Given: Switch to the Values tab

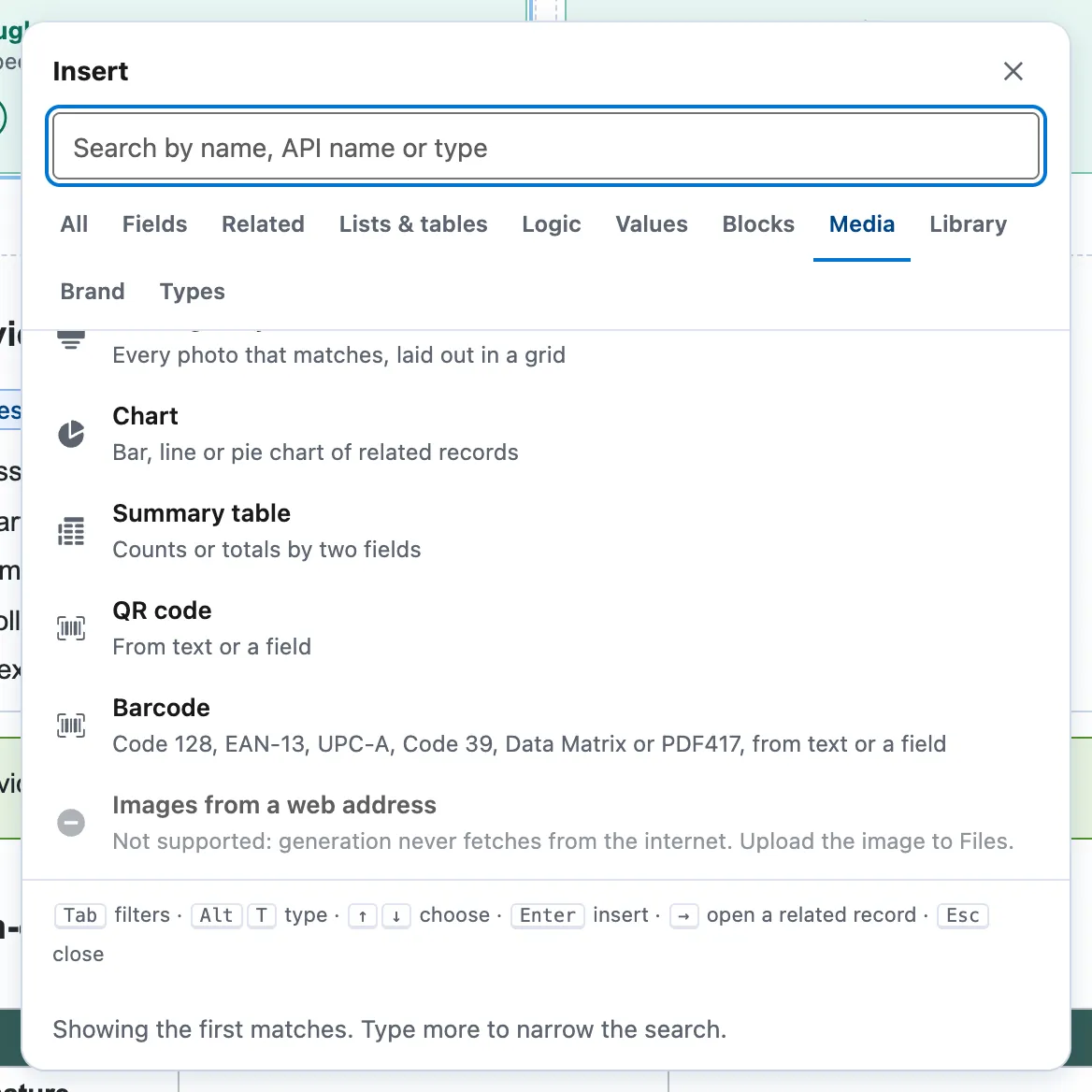Looking at the screenshot, I should (651, 224).
